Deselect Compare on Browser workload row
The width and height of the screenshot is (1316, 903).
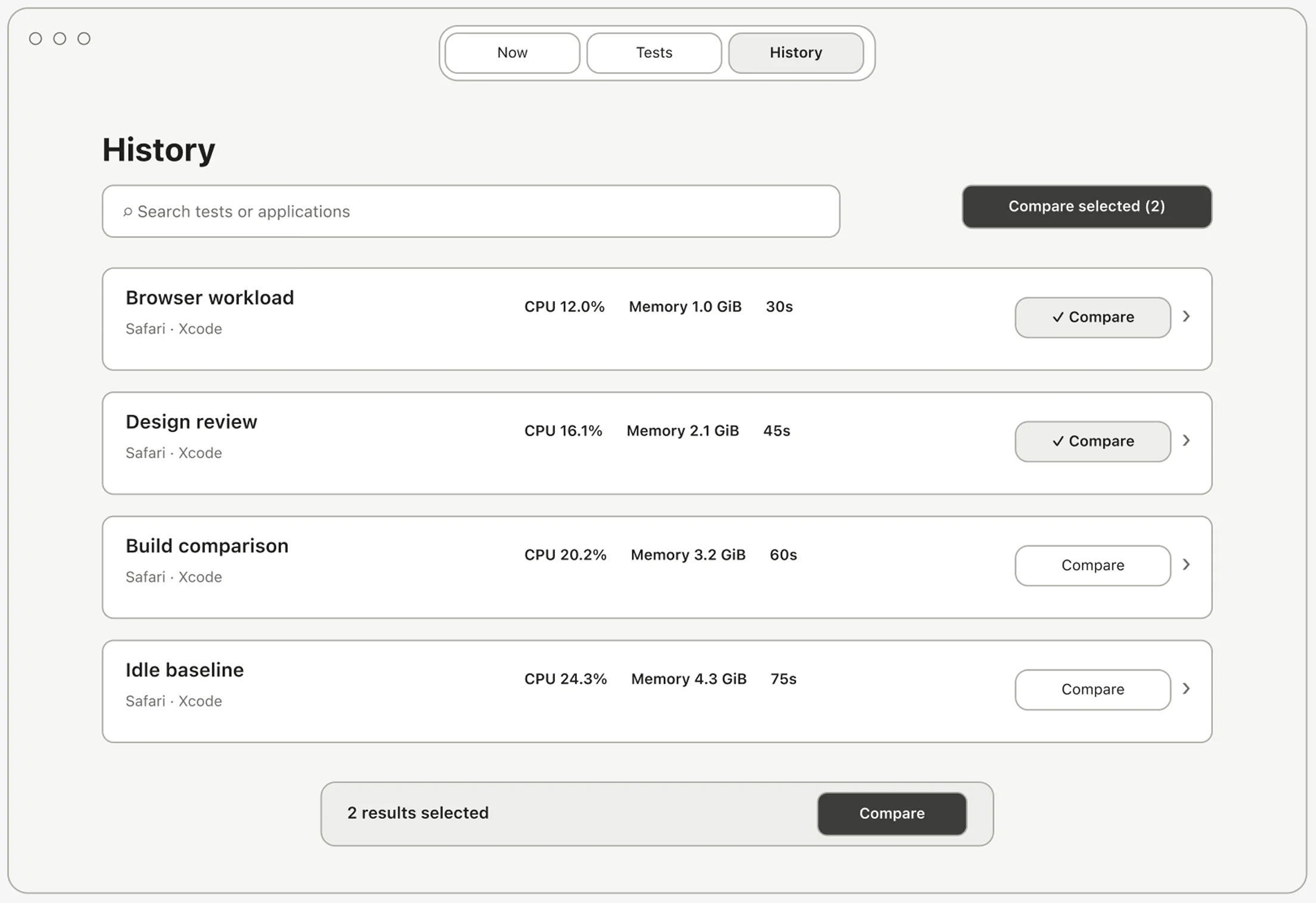tap(1092, 317)
